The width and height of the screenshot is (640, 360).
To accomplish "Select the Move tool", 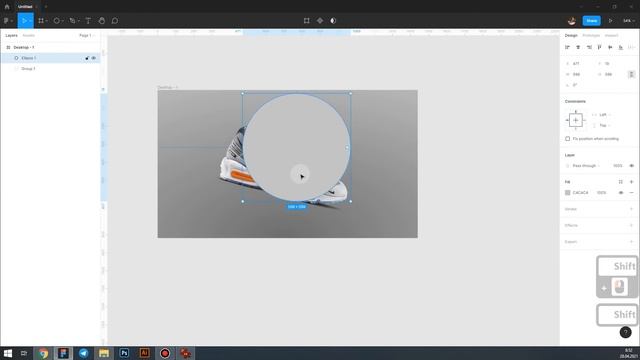I will 24,21.
